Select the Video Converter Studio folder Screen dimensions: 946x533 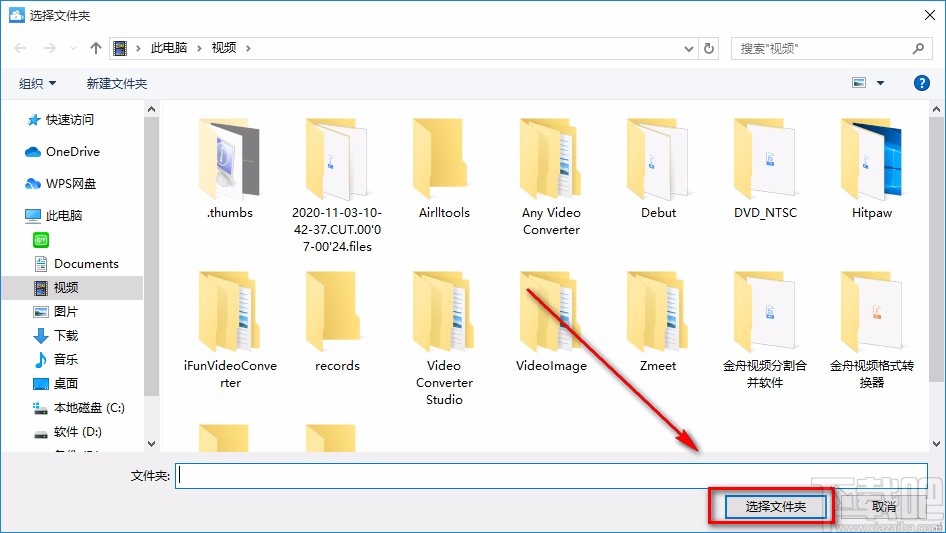(444, 339)
